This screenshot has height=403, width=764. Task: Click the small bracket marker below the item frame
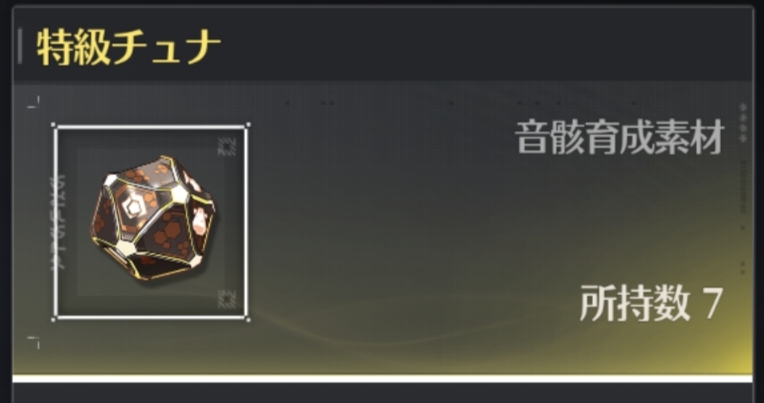[x=34, y=342]
